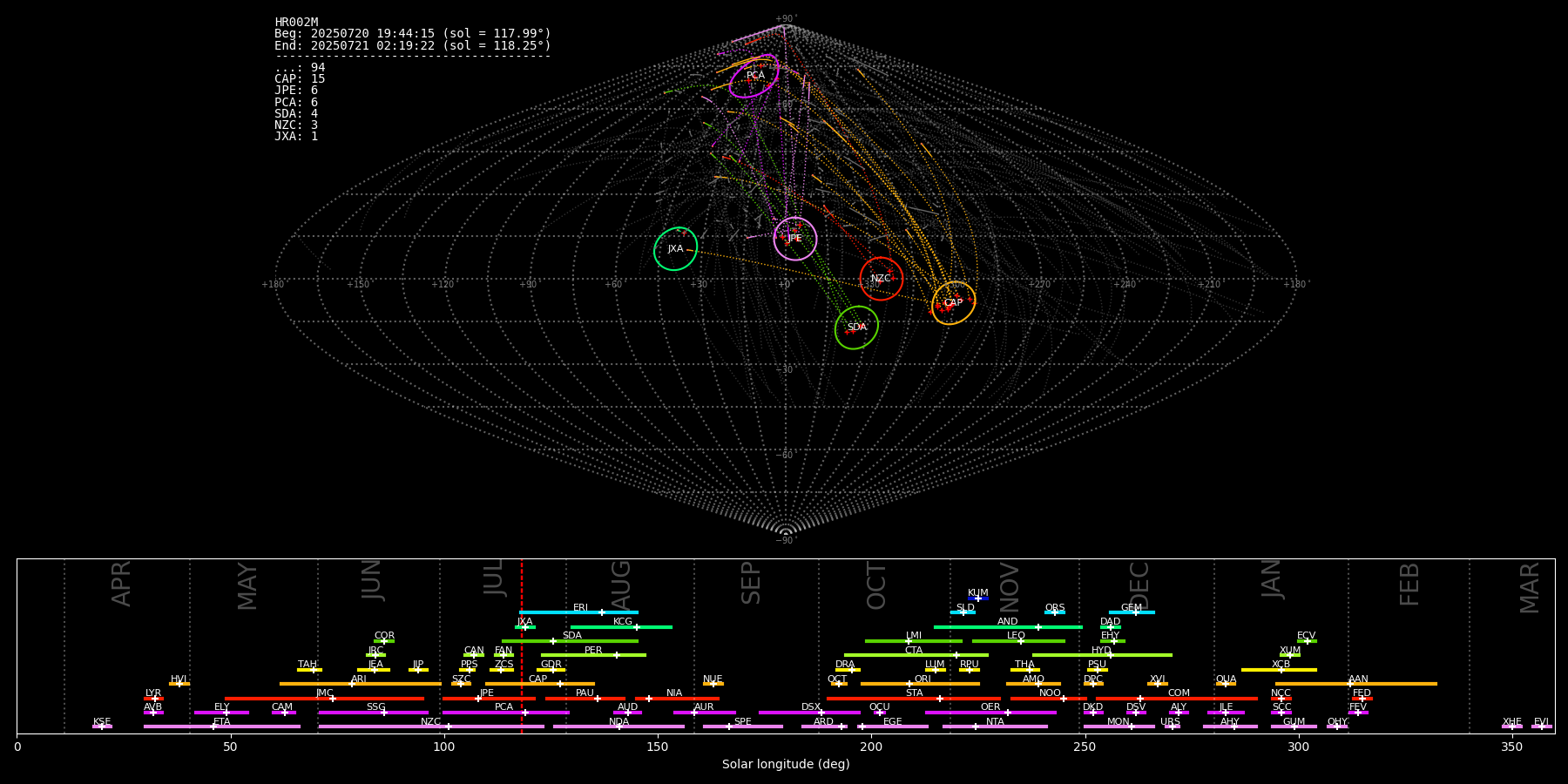Click the purple OER bar in timeline

click(x=990, y=713)
